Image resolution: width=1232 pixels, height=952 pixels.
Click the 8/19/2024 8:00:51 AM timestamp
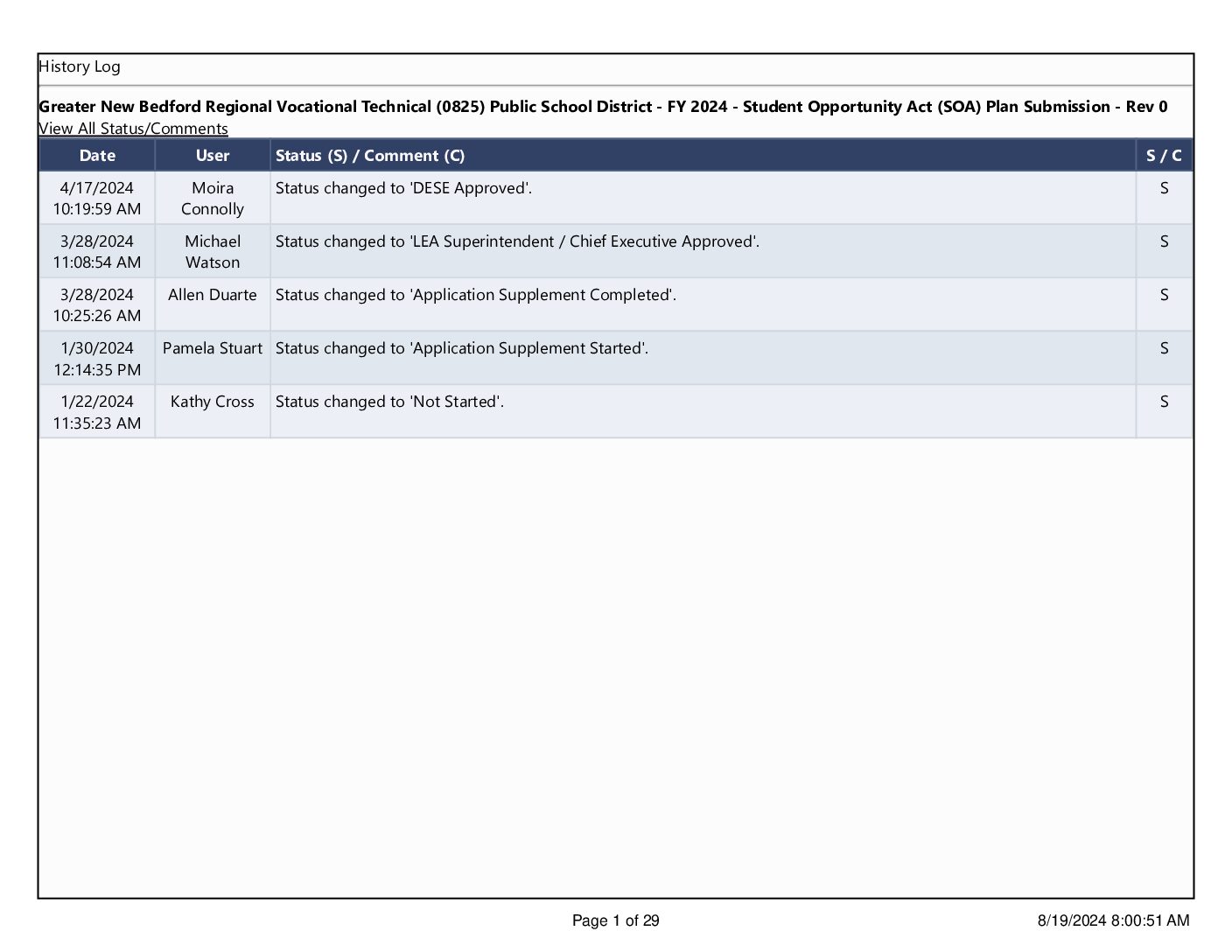pyautogui.click(x=1113, y=920)
